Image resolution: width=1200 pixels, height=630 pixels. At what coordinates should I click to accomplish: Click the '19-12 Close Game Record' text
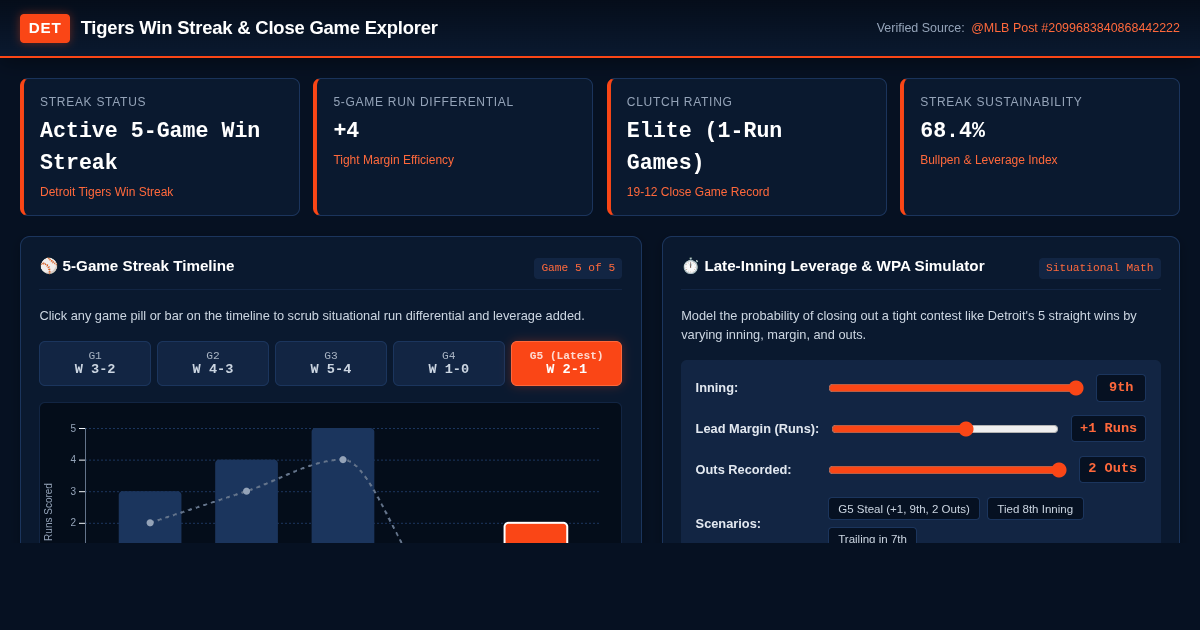(698, 192)
